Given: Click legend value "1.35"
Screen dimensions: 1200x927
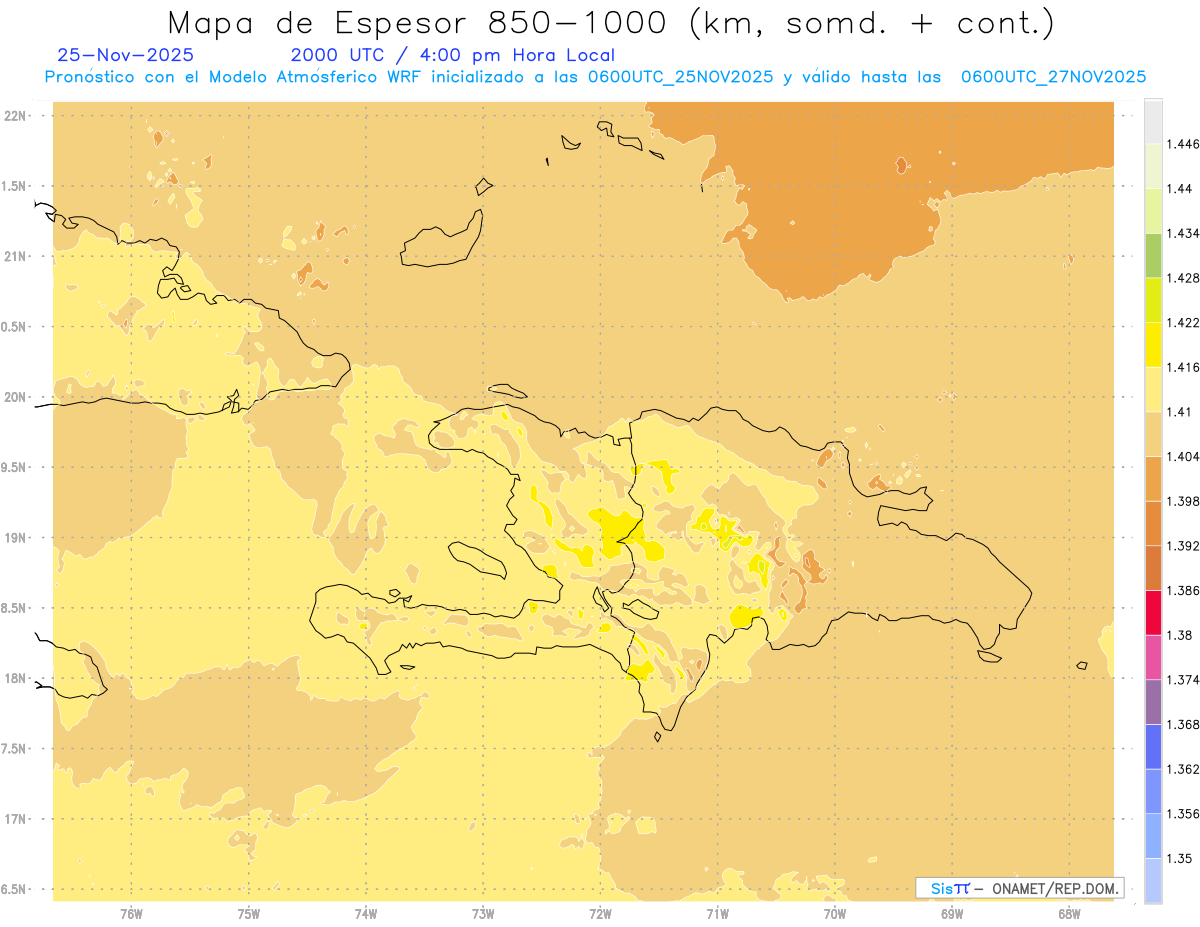Looking at the screenshot, I should pos(1180,858).
